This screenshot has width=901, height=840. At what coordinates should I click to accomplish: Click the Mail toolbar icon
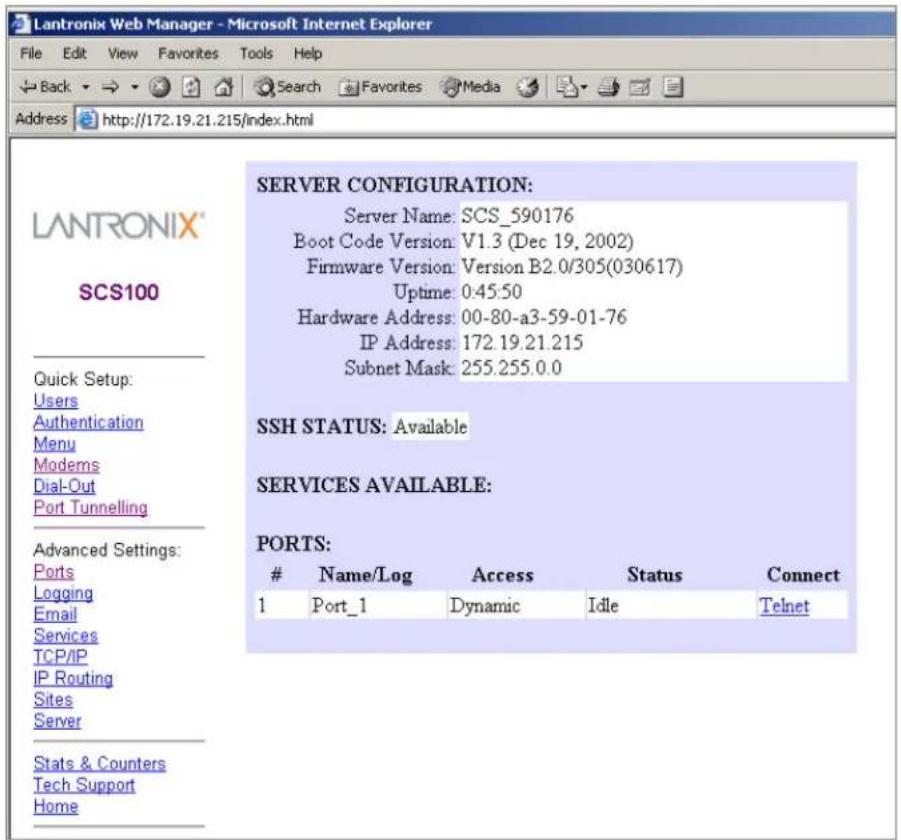click(x=568, y=87)
